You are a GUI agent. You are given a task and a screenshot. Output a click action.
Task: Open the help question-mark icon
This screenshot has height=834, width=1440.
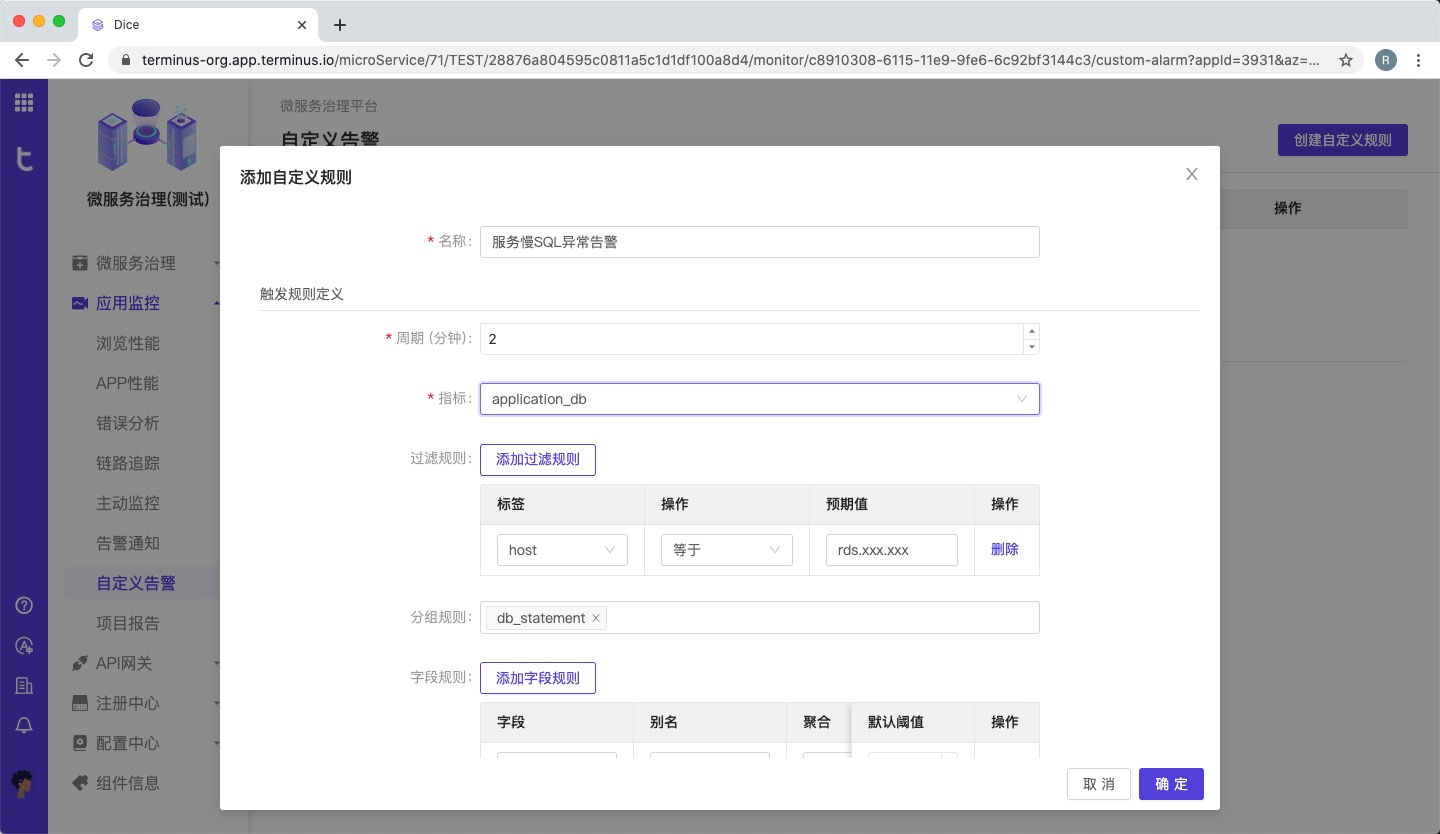pyautogui.click(x=23, y=605)
